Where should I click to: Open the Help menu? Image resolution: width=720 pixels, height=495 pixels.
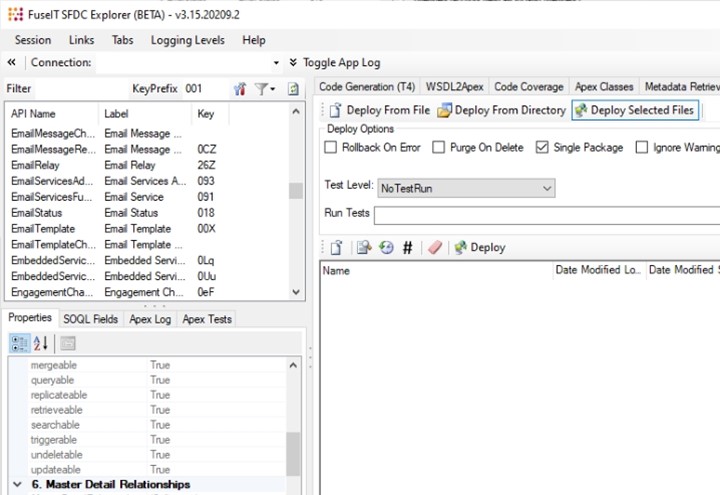pos(254,40)
